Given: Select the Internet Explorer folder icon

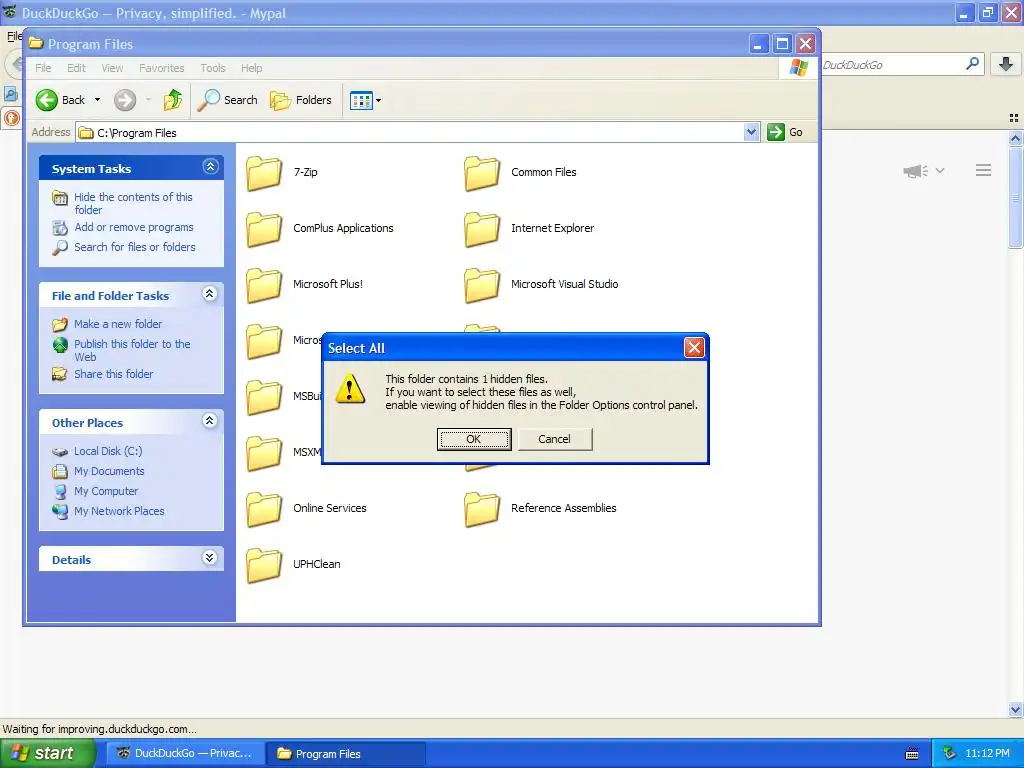Looking at the screenshot, I should pyautogui.click(x=482, y=229).
